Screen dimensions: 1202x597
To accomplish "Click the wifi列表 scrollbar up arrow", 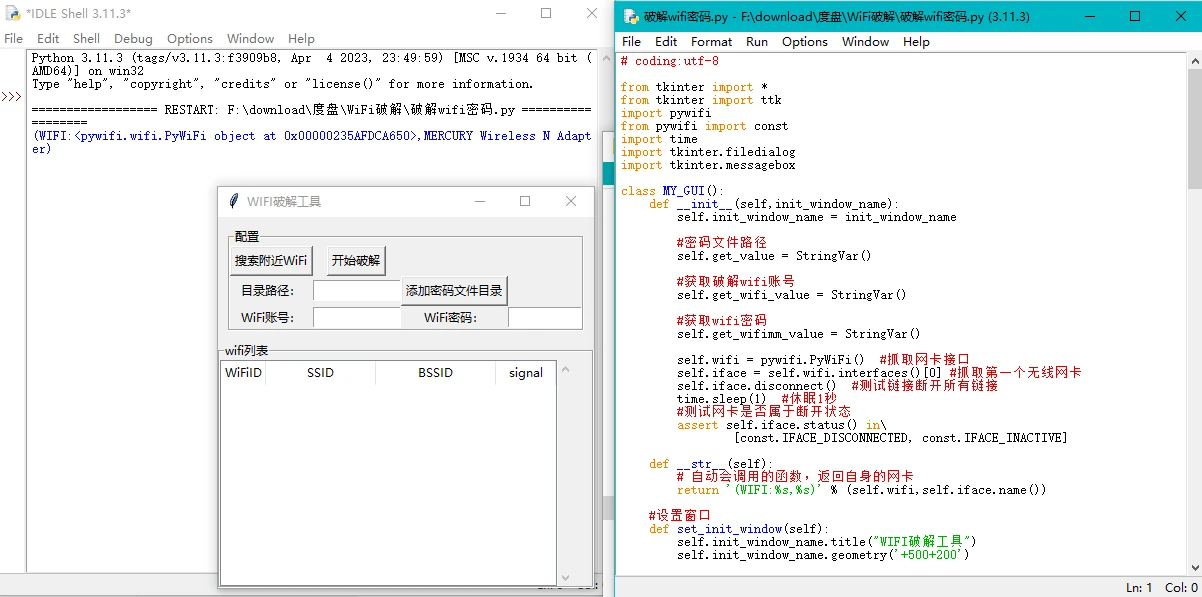I will click(x=565, y=370).
